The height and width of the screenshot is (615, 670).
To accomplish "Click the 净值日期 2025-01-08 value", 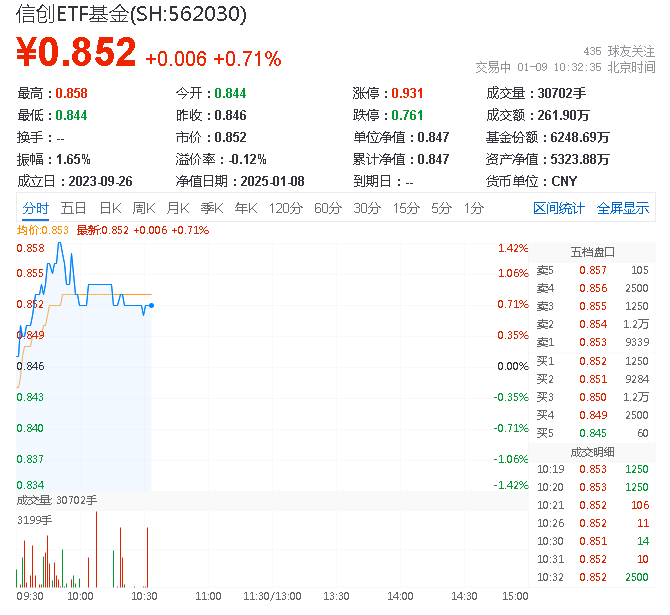I will (272, 181).
